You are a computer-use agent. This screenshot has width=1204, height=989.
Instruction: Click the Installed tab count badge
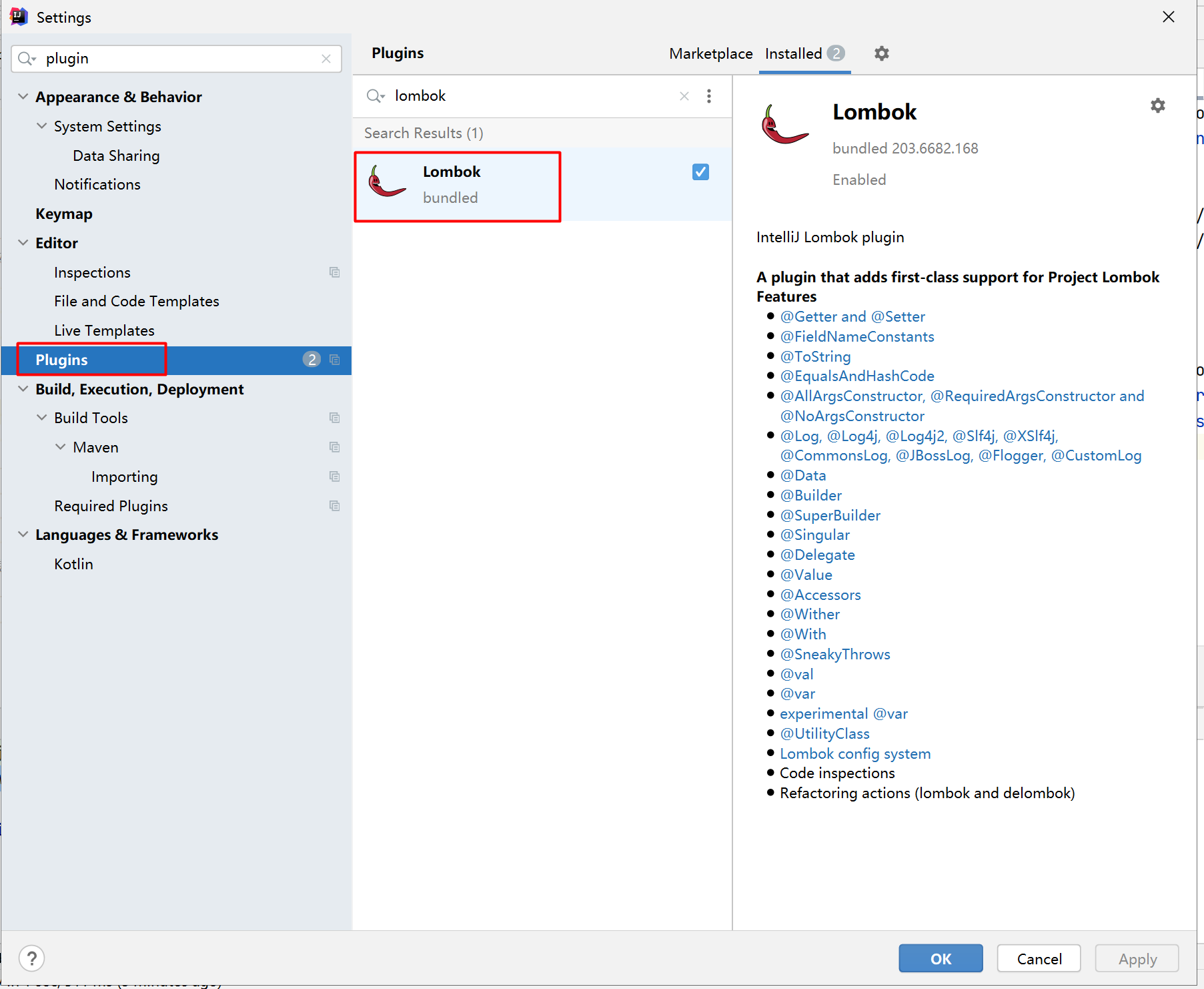(x=836, y=53)
